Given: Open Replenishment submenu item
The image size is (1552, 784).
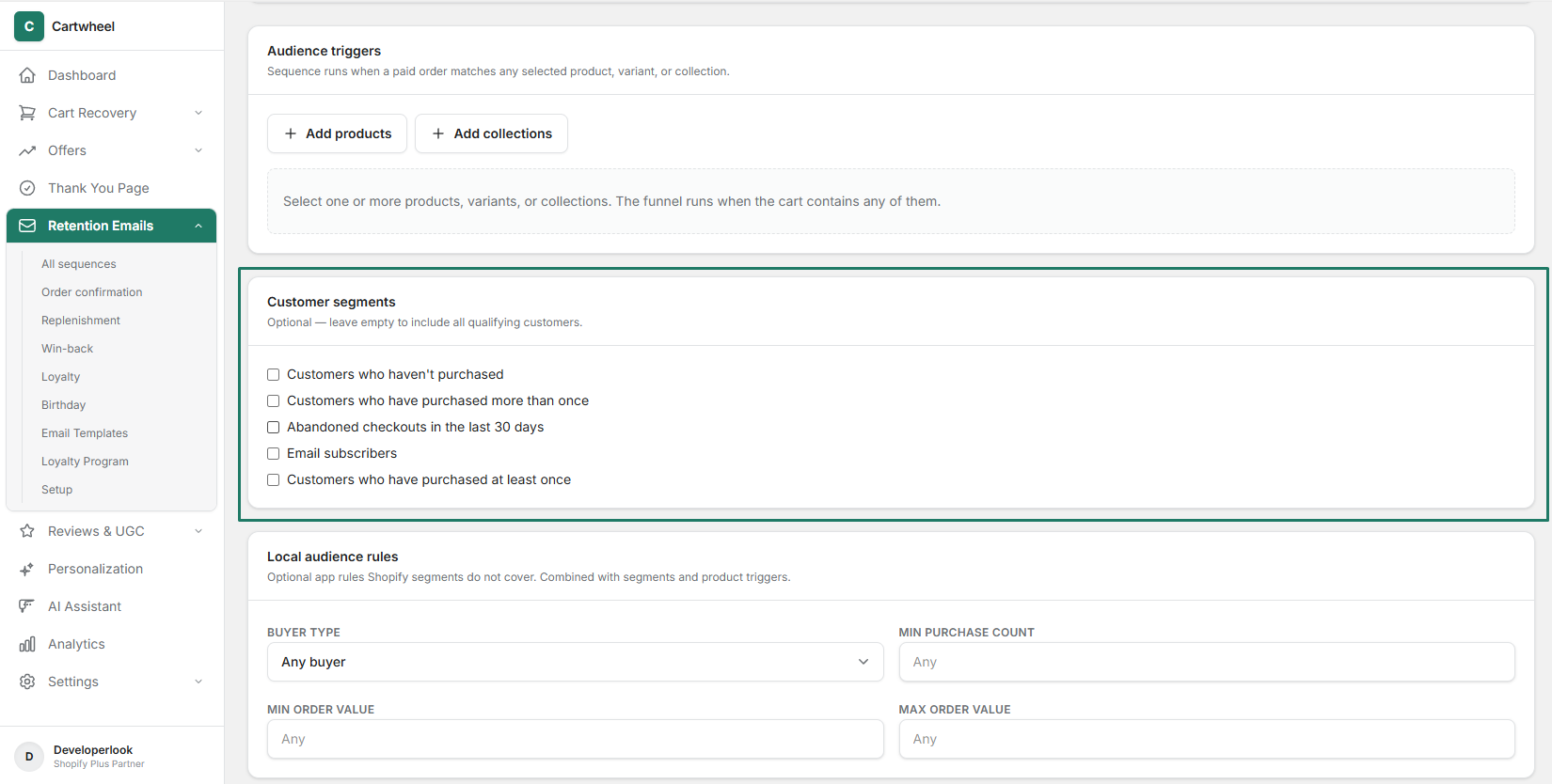Looking at the screenshot, I should 81,321.
